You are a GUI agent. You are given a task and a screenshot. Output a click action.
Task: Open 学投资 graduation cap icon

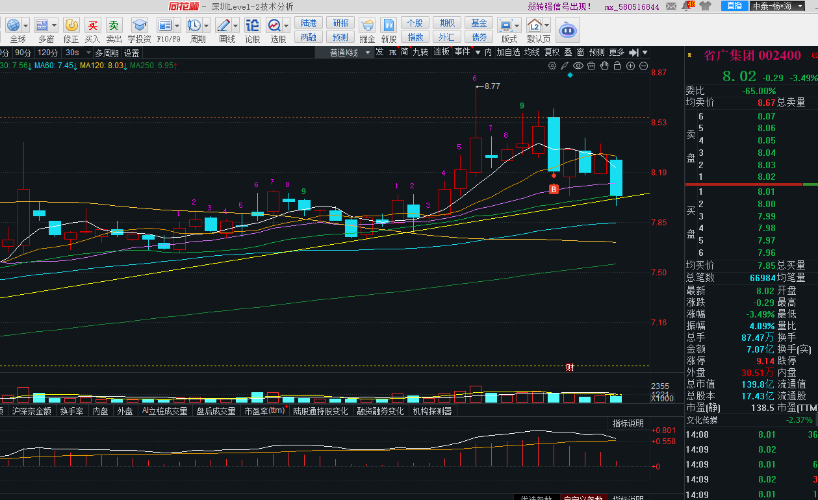click(x=139, y=25)
